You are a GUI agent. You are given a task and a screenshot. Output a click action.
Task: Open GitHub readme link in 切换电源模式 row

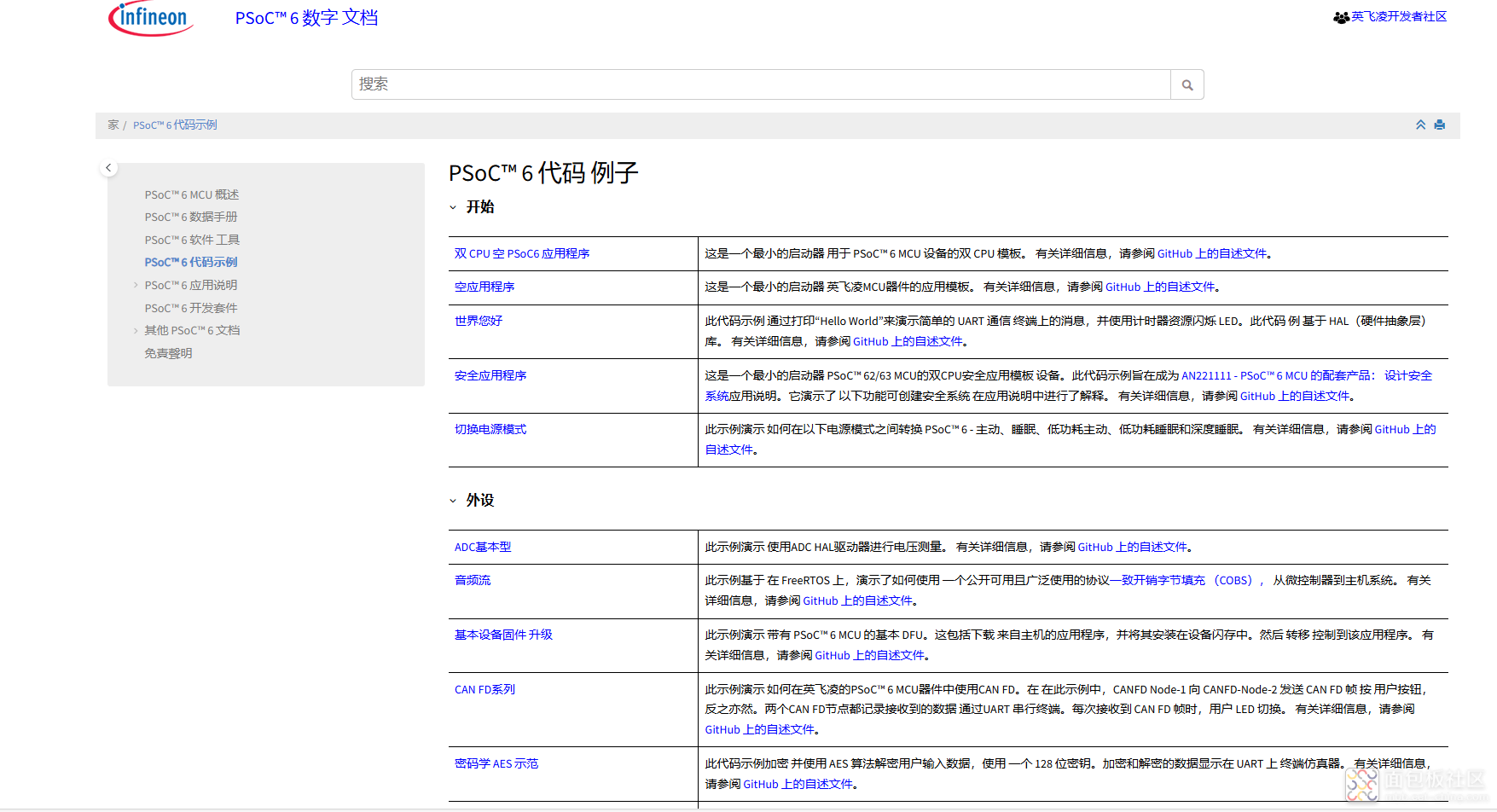tap(1405, 429)
